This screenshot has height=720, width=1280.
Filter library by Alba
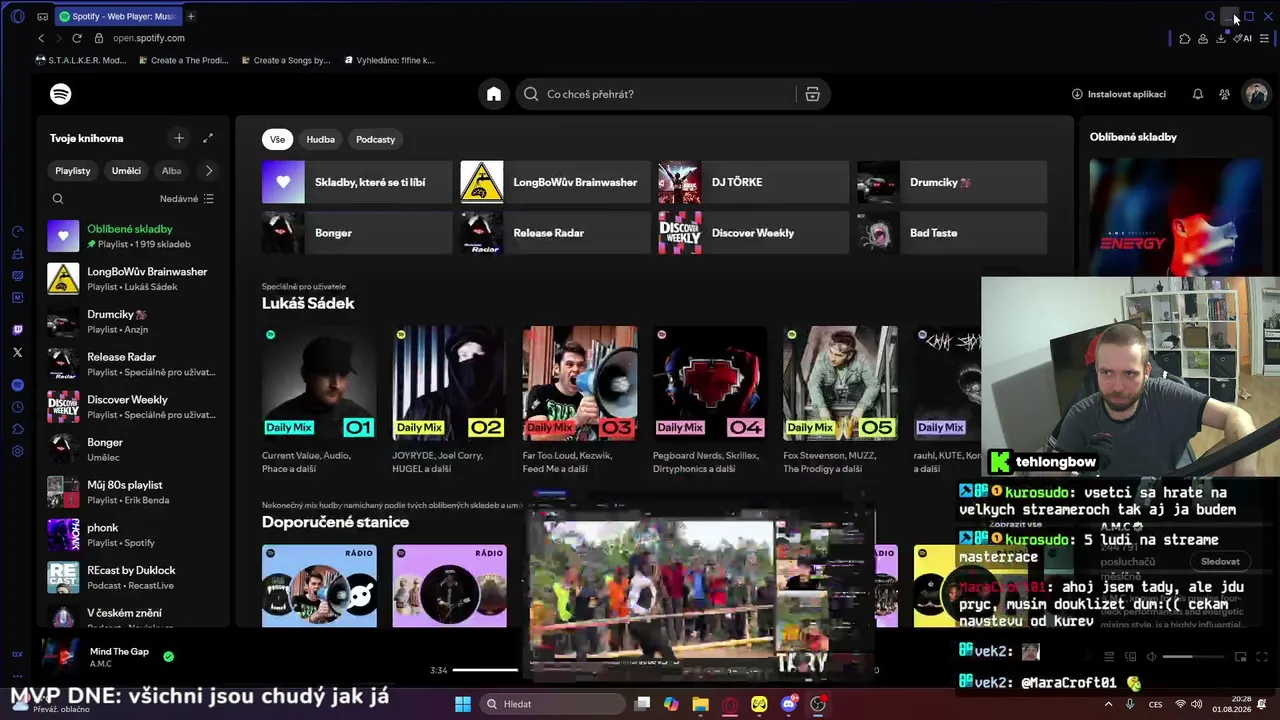pos(171,170)
